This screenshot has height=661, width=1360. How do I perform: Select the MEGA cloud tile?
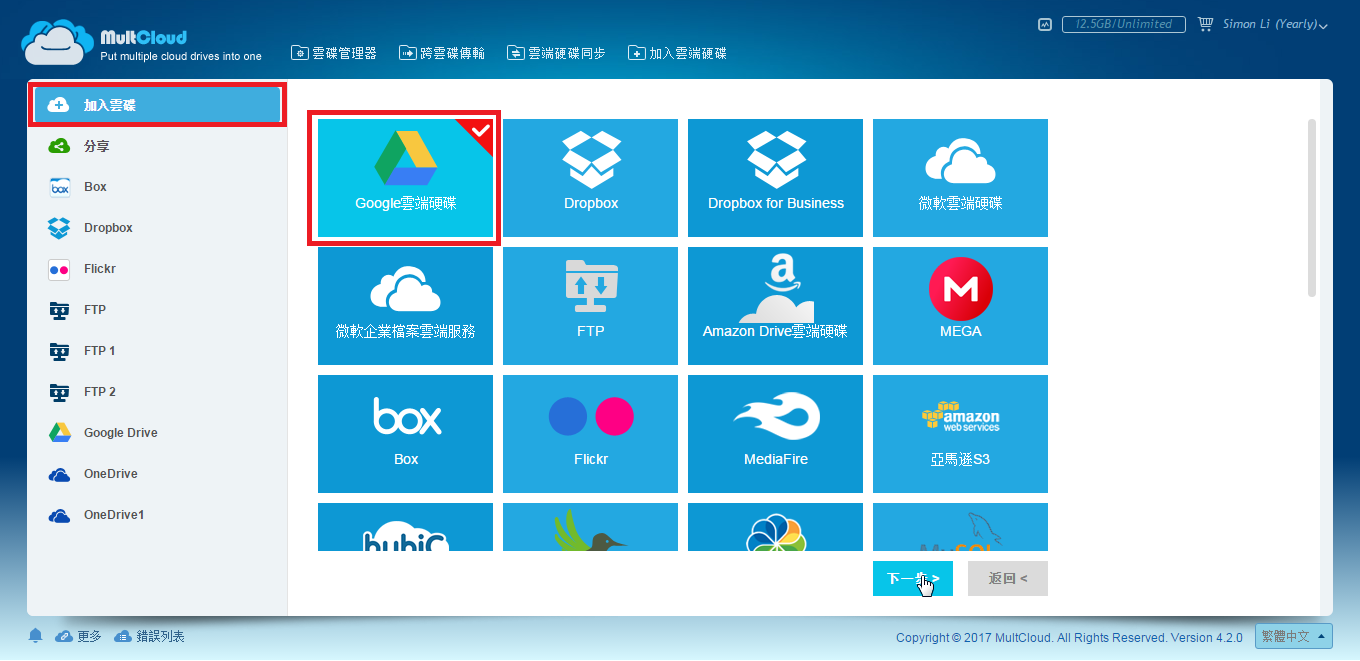(x=960, y=306)
